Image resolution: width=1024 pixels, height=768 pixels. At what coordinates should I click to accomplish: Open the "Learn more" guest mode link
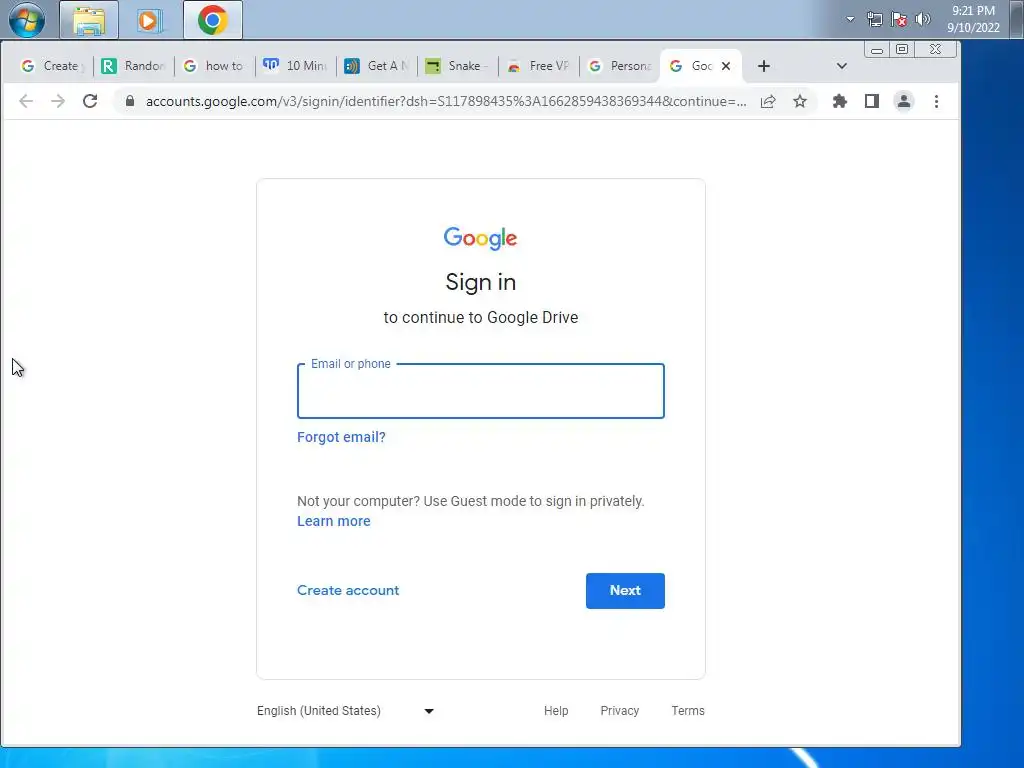tap(334, 521)
